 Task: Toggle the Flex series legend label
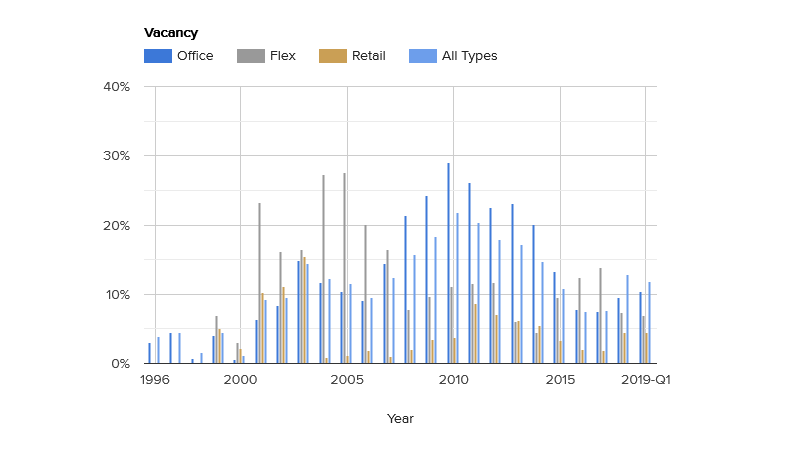(283, 56)
